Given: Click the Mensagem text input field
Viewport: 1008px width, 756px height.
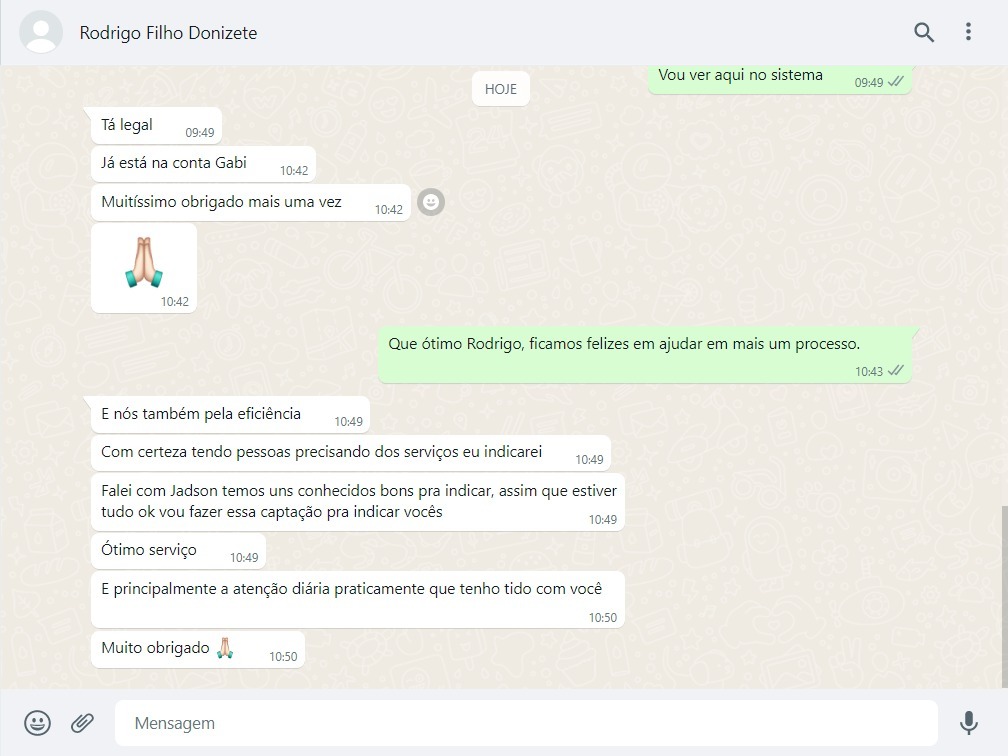Looking at the screenshot, I should point(525,723).
